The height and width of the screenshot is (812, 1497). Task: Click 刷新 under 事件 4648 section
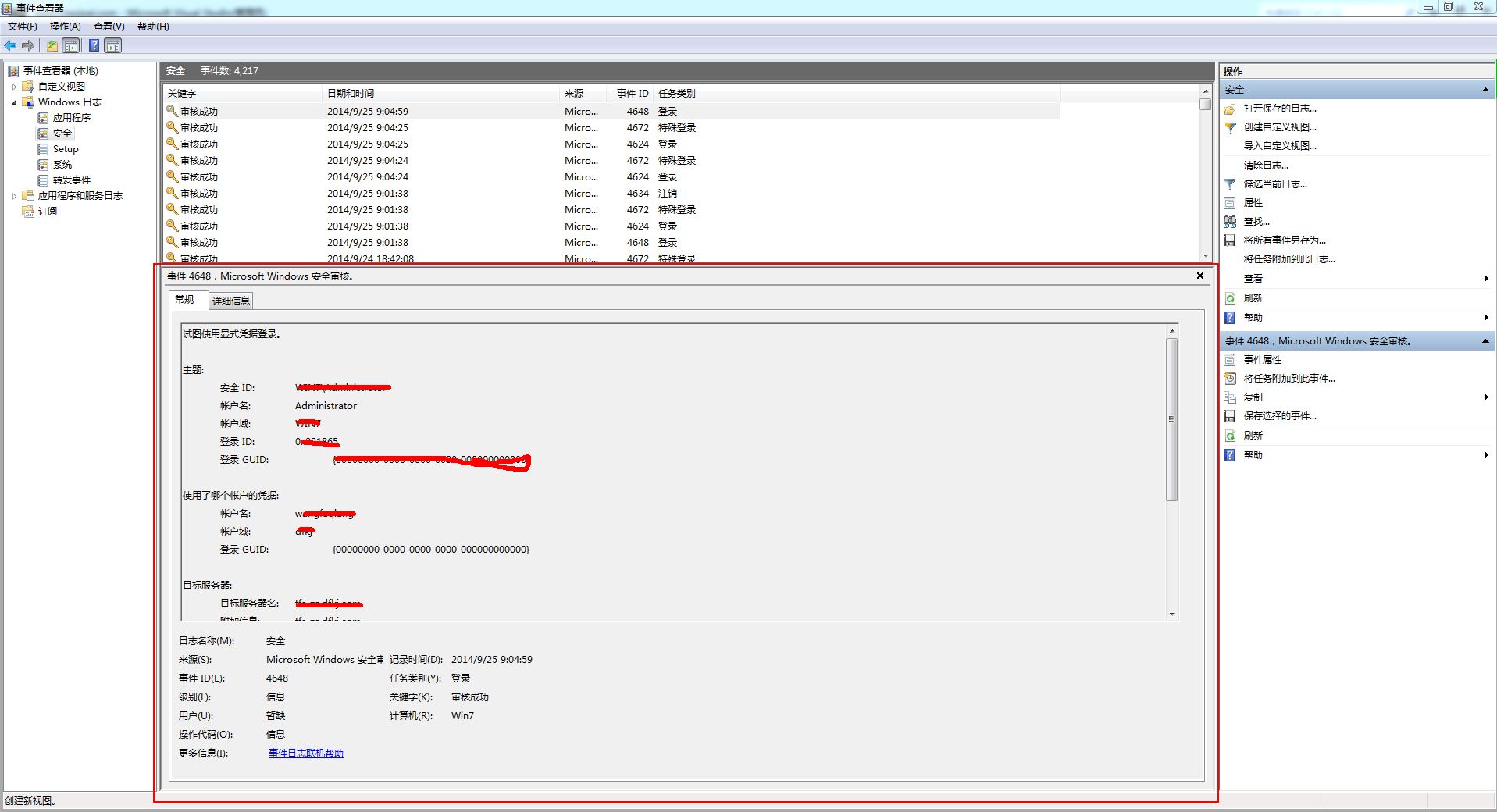[1253, 436]
